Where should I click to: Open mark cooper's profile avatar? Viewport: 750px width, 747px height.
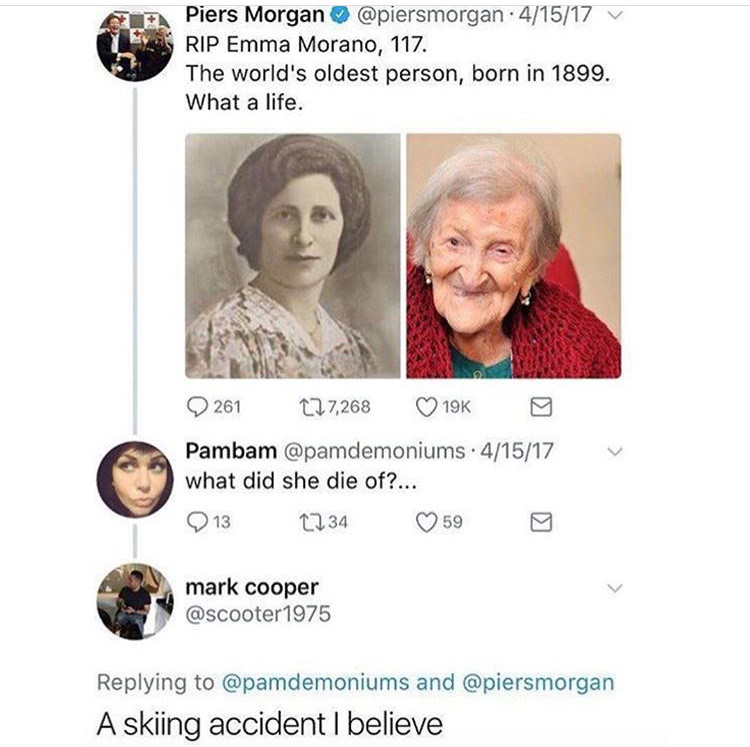(x=135, y=602)
